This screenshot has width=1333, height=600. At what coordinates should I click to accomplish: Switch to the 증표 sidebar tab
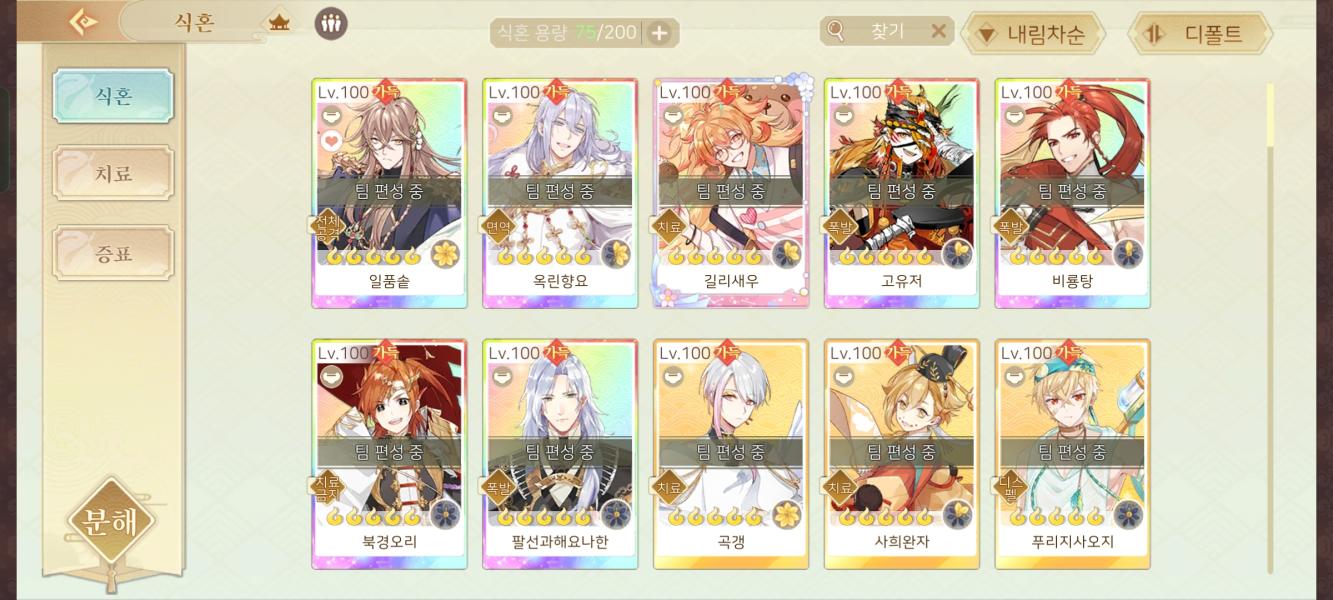coord(113,253)
